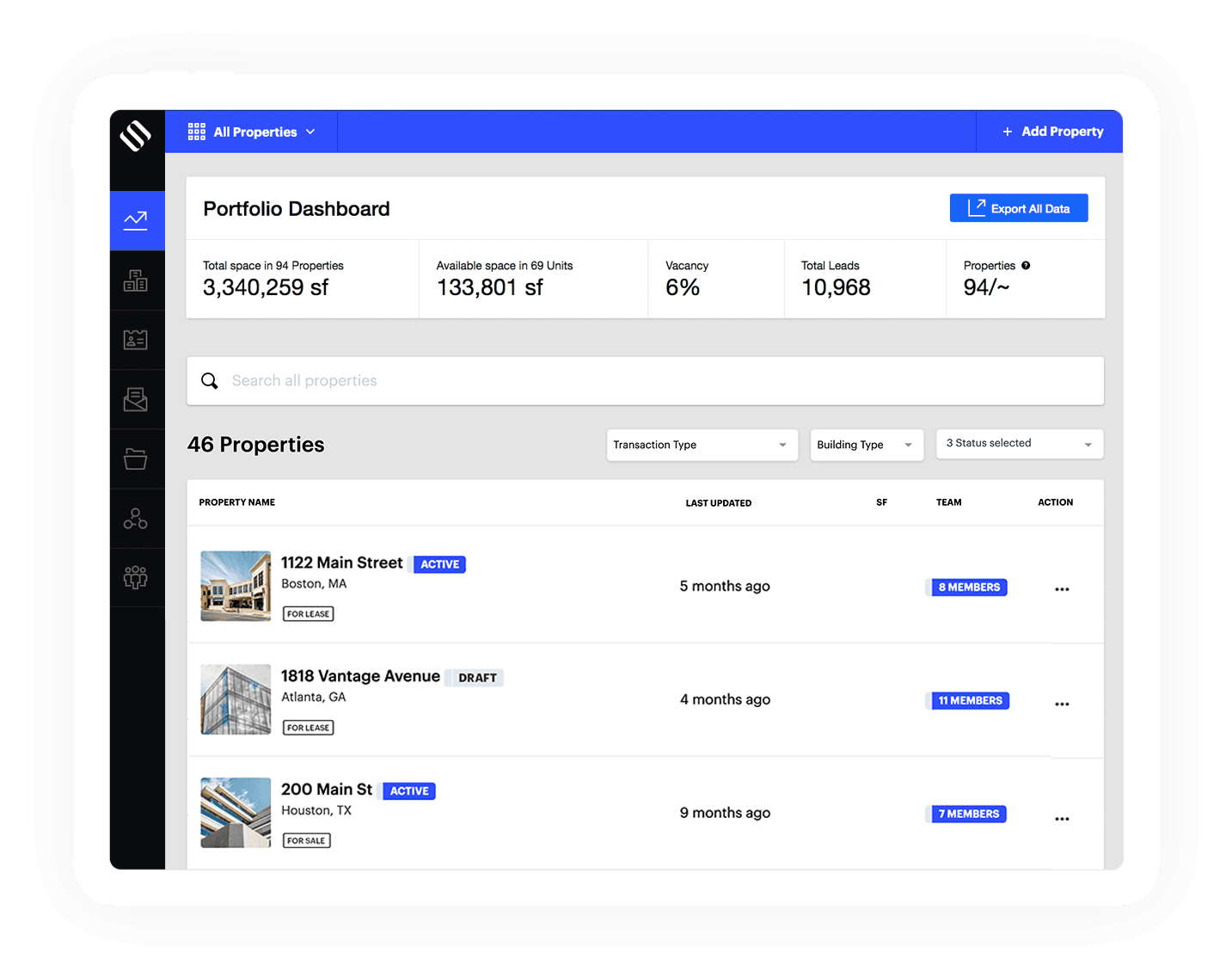Click the 133,801 sf available space value
1232x978 pixels.
(x=490, y=287)
